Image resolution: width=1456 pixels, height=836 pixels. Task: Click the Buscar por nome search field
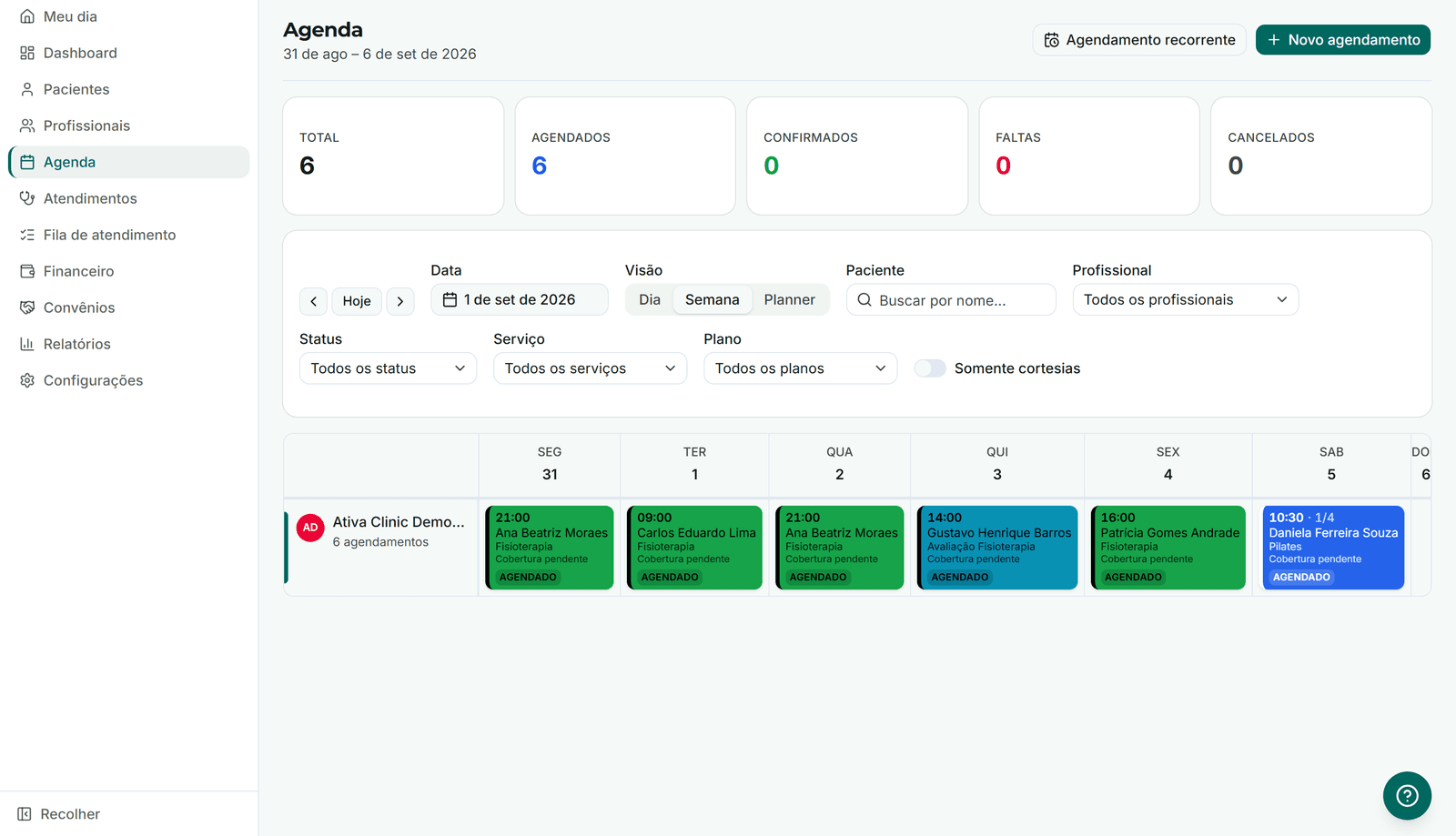click(x=951, y=299)
